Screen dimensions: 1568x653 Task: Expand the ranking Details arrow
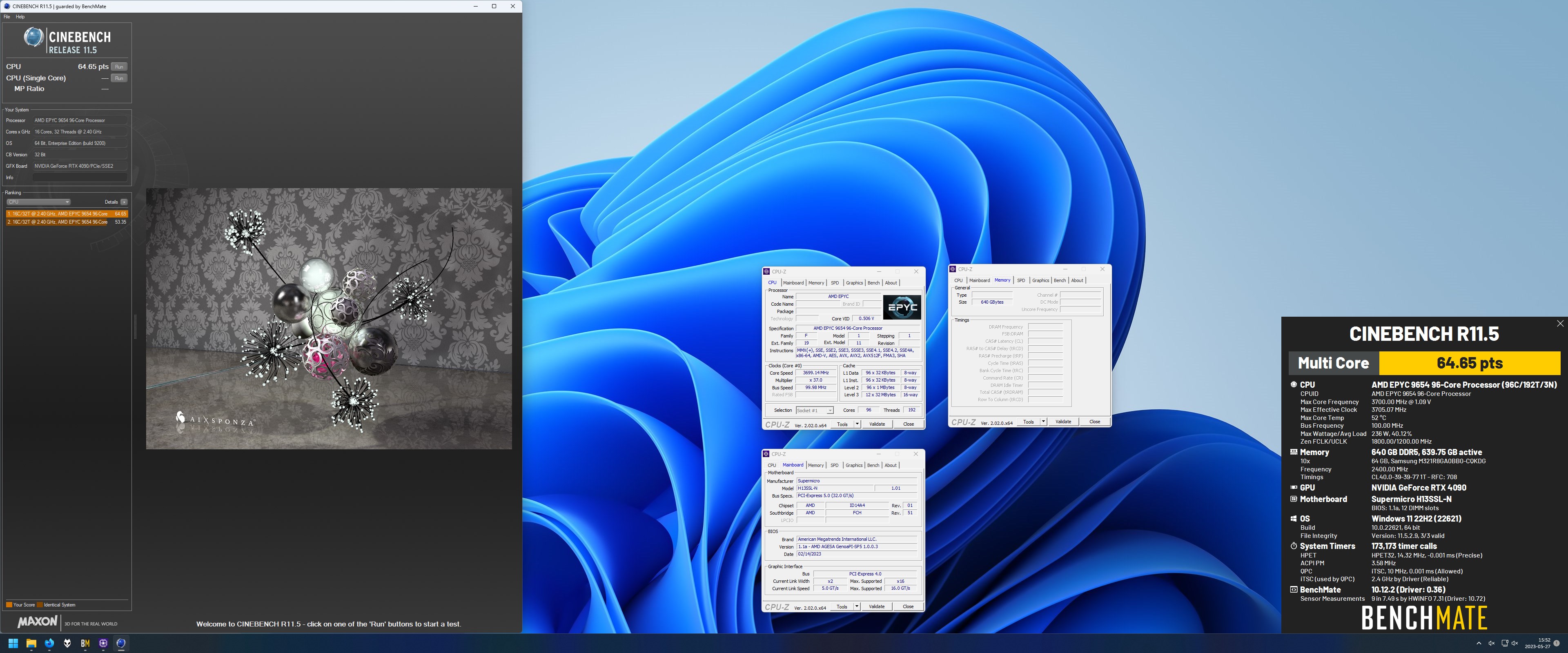[x=124, y=202]
